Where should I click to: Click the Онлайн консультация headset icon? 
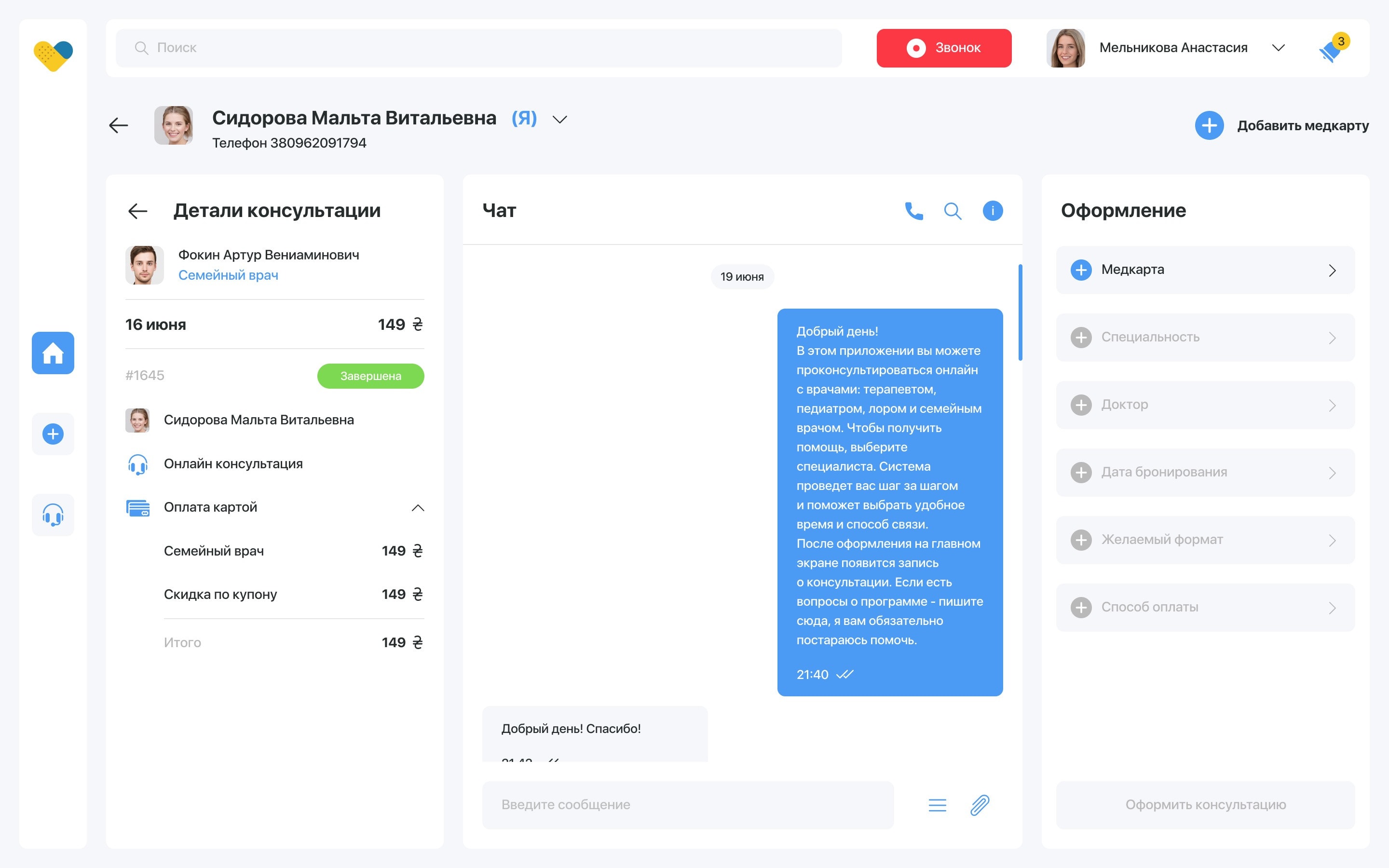(138, 464)
